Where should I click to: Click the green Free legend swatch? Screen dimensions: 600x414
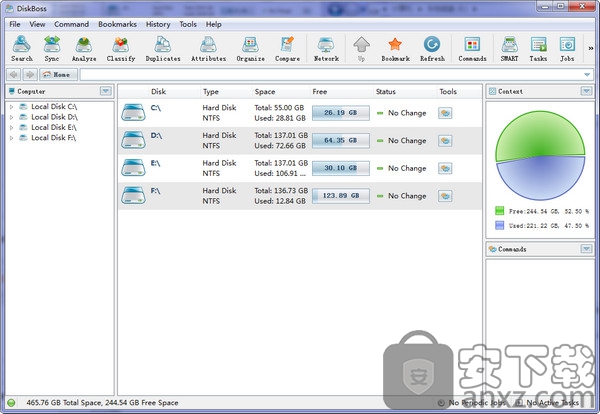pyautogui.click(x=499, y=211)
